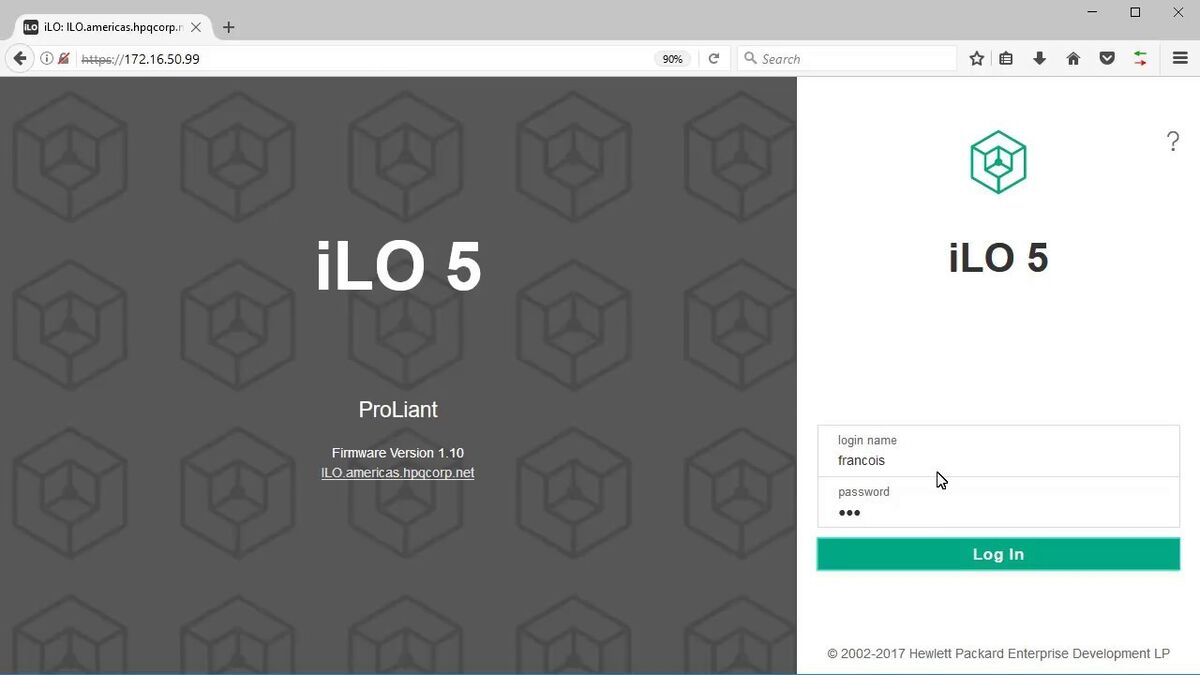Image resolution: width=1200 pixels, height=675 pixels.
Task: Click the Log In button
Action: pos(998,554)
